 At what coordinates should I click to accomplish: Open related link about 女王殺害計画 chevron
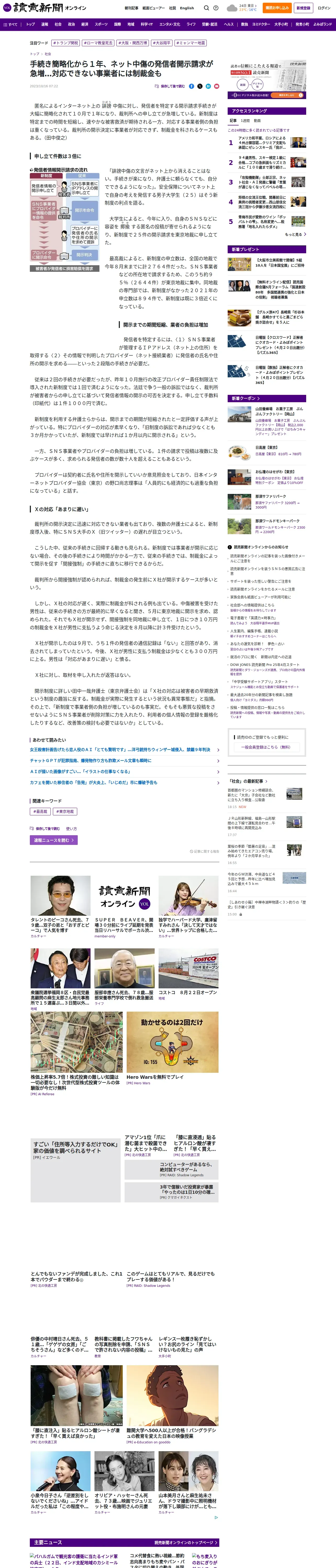tap(218, 750)
